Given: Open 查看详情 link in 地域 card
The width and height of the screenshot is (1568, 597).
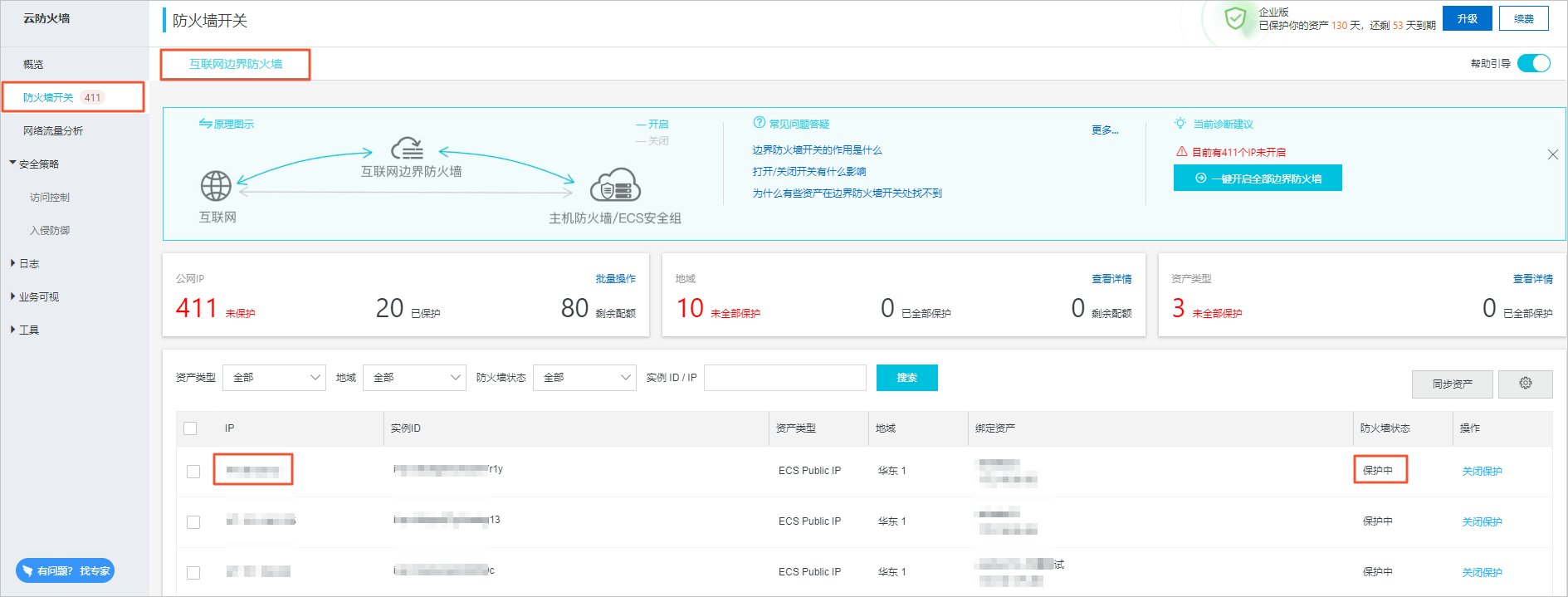Looking at the screenshot, I should point(1111,278).
